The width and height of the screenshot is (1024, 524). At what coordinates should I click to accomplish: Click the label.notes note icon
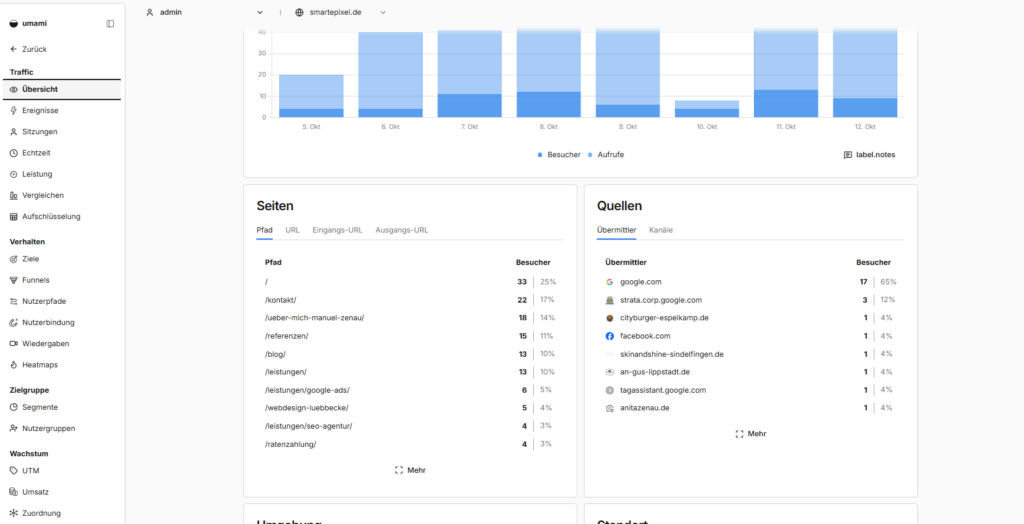click(x=848, y=155)
